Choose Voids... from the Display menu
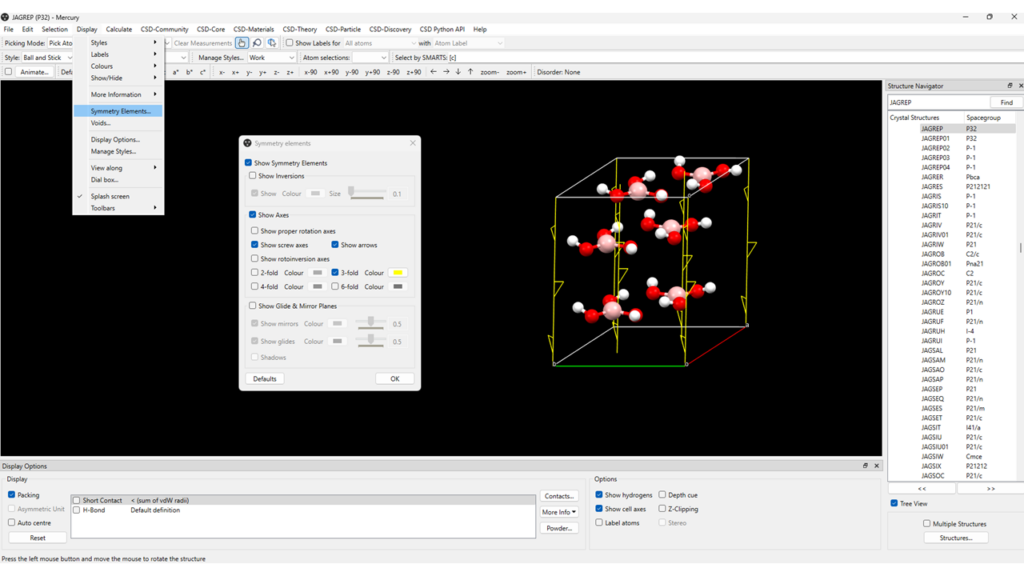Screen dimensions: 1024x576 pyautogui.click(x=101, y=123)
